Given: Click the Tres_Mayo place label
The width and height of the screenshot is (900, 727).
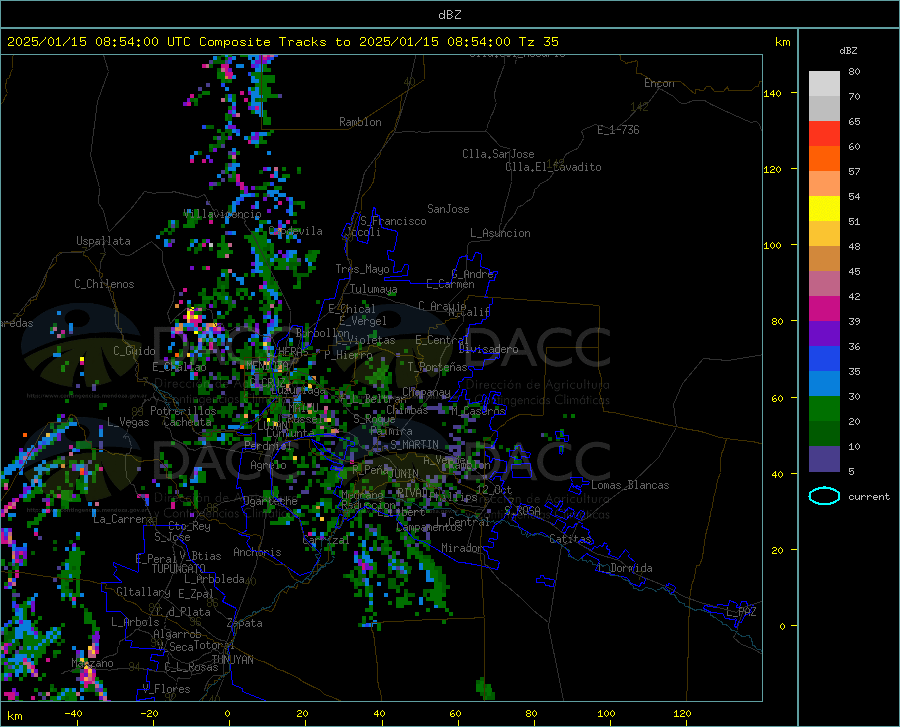Looking at the screenshot, I should tap(362, 269).
